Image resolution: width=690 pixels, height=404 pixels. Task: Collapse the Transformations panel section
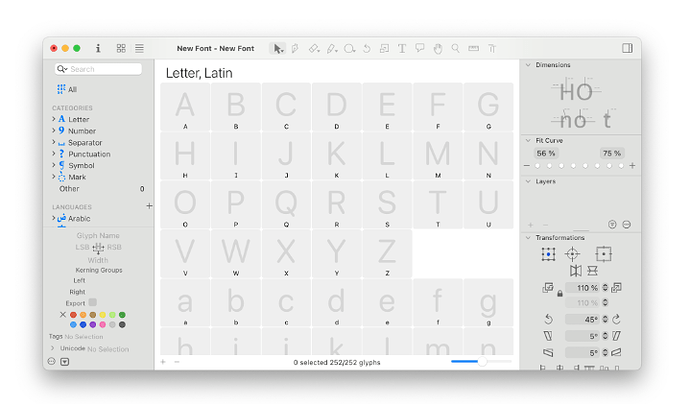(528, 237)
